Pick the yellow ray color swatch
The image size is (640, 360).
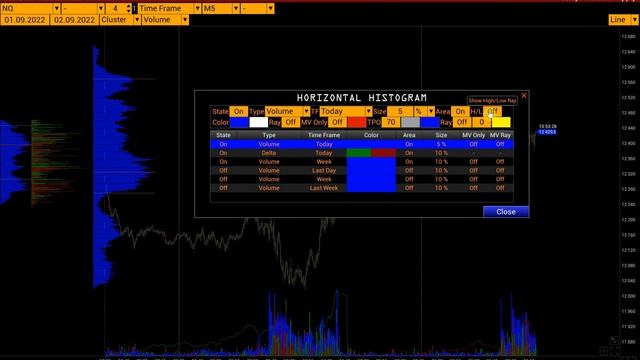pos(501,122)
